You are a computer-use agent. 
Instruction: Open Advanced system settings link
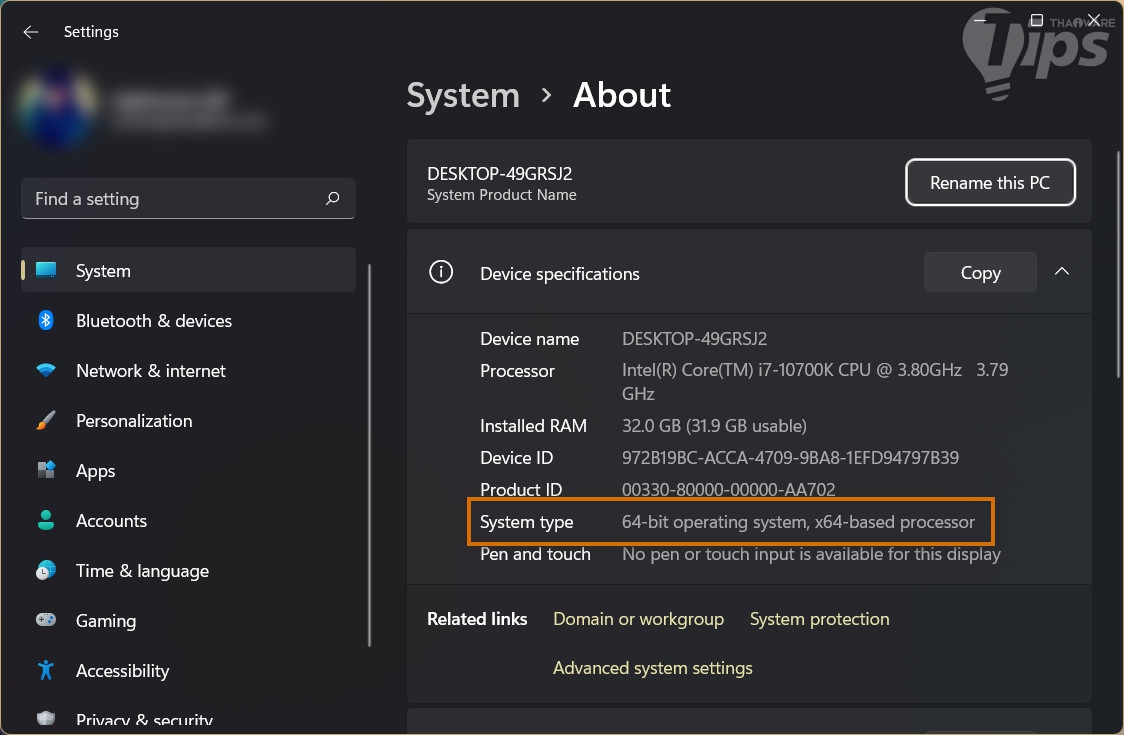point(652,668)
